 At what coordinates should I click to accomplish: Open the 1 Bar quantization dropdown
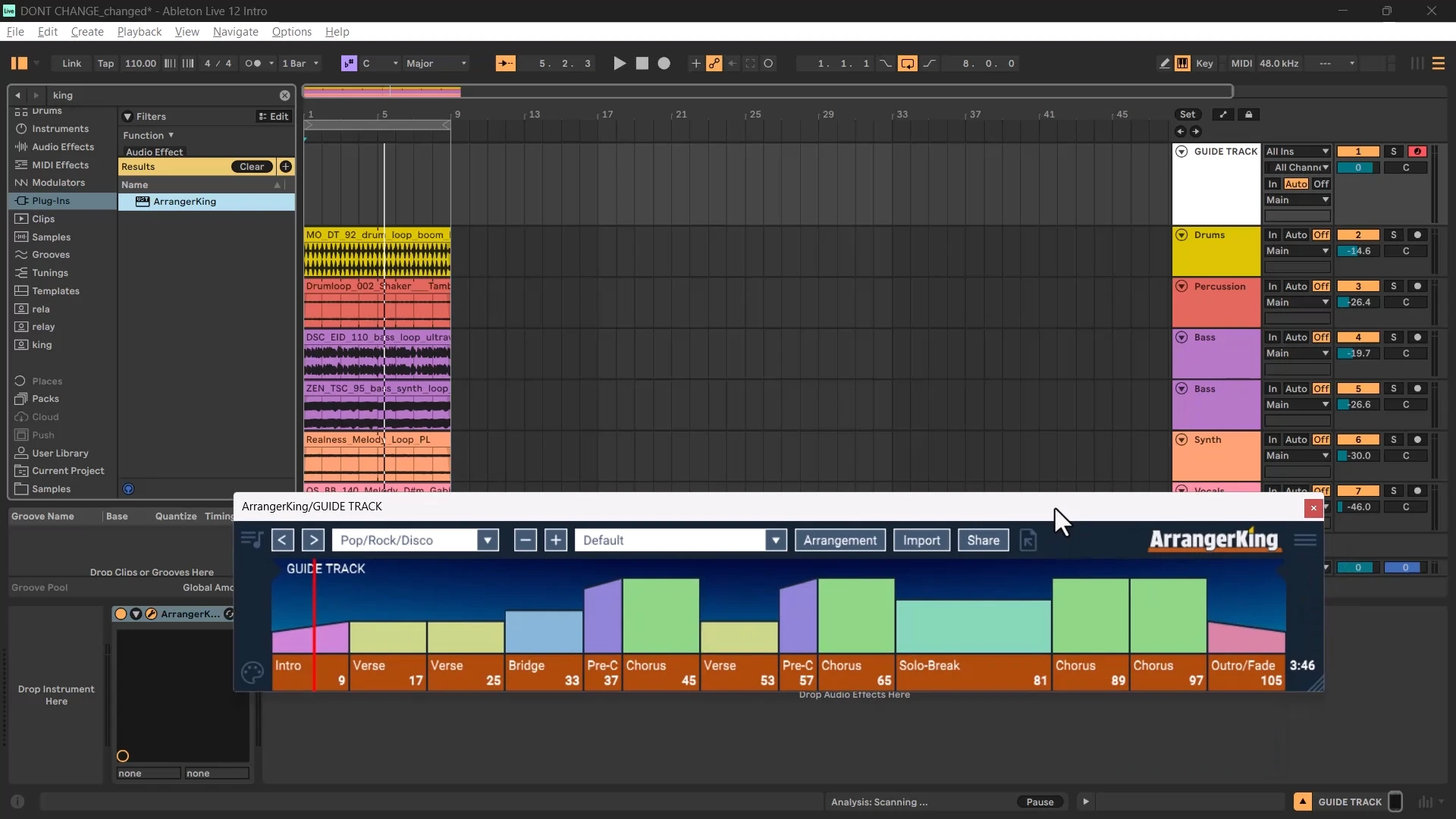click(x=300, y=64)
